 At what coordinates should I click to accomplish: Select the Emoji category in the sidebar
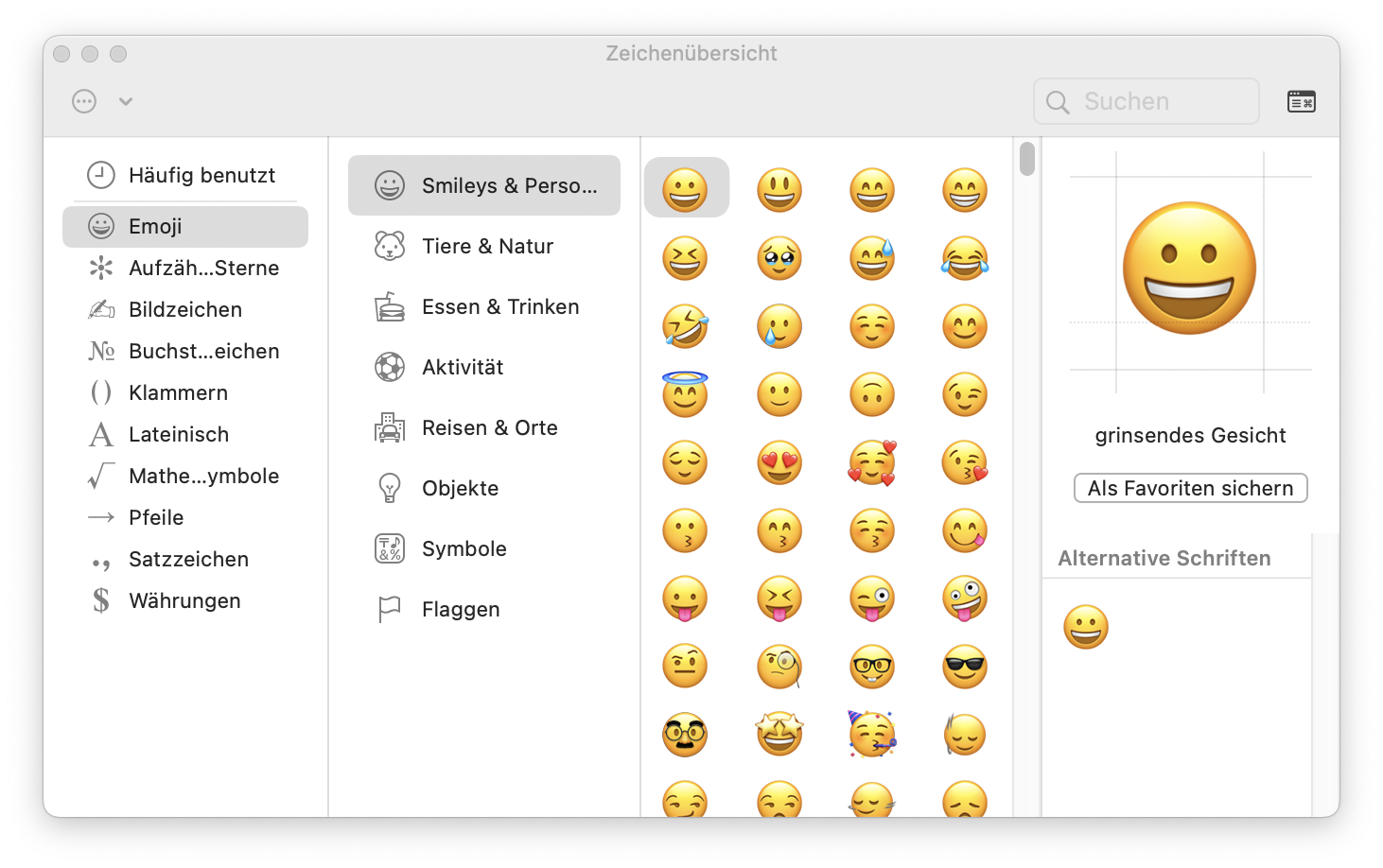pos(185,226)
